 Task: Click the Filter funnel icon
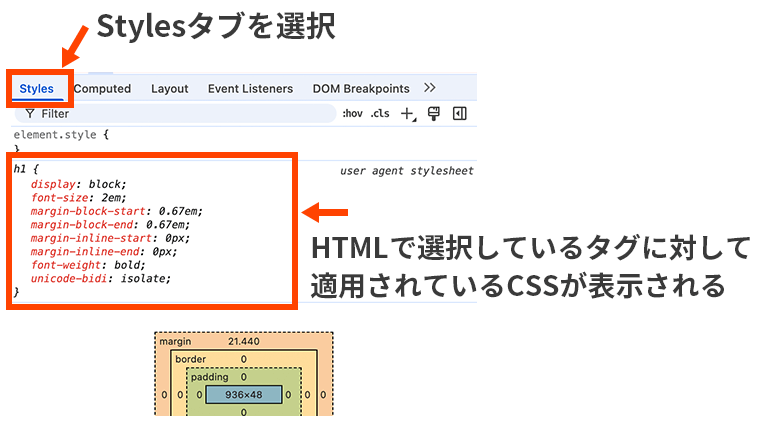[30, 113]
